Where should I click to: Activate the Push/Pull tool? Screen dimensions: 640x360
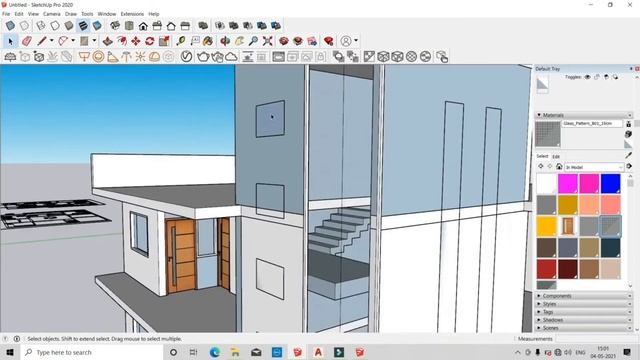tap(108, 41)
